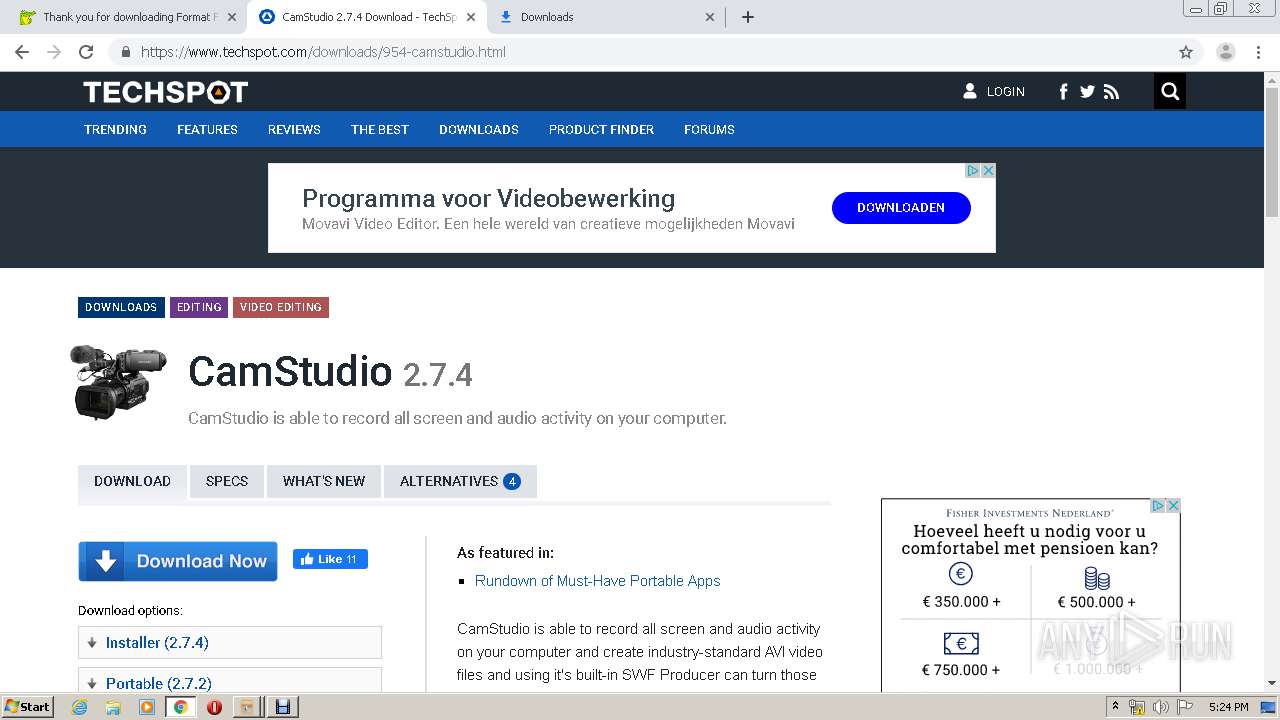Click the Download Now button
1280x720 pixels.
tap(178, 561)
